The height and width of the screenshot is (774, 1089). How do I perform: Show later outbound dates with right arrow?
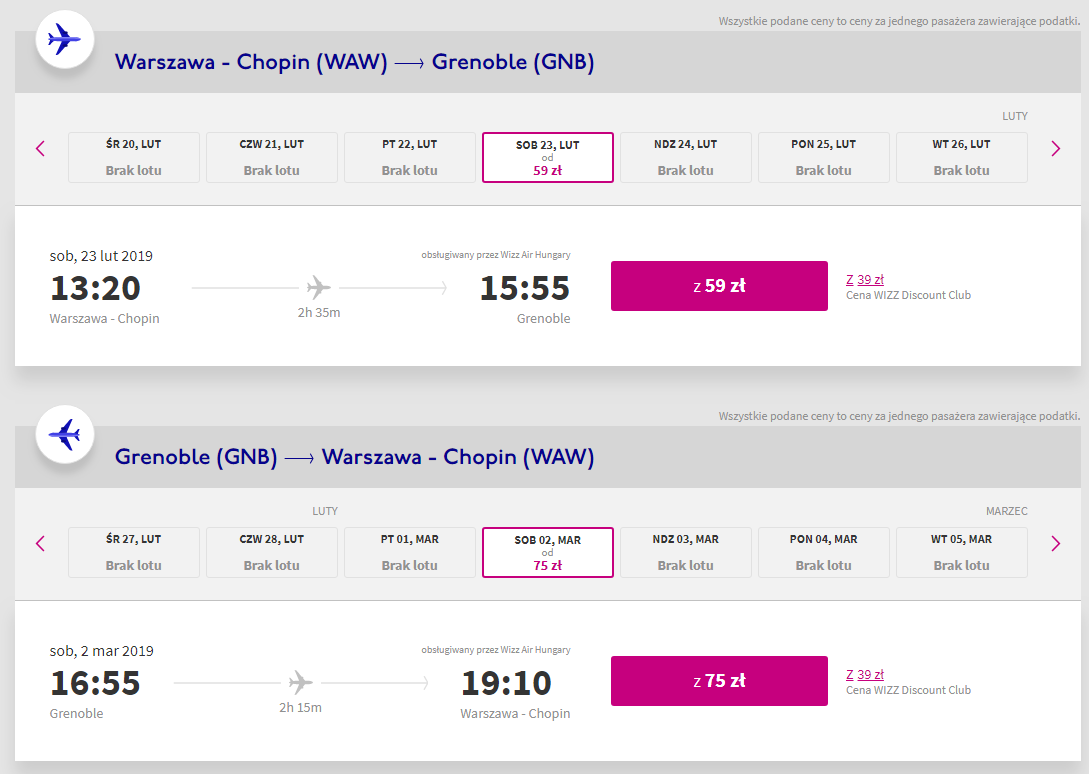tap(1055, 149)
